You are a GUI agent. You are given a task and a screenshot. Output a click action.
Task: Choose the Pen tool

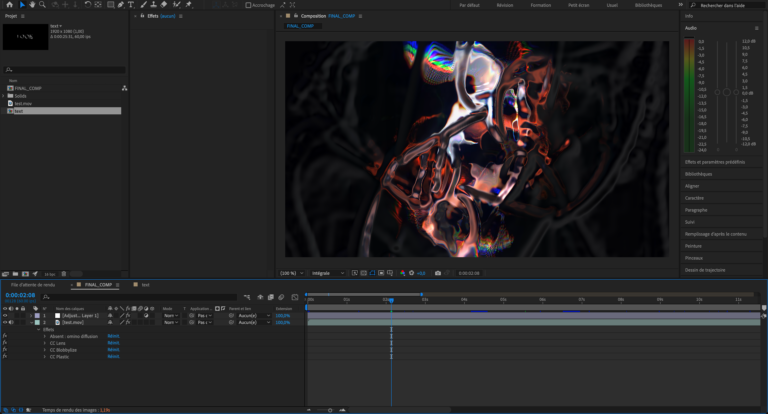point(119,5)
